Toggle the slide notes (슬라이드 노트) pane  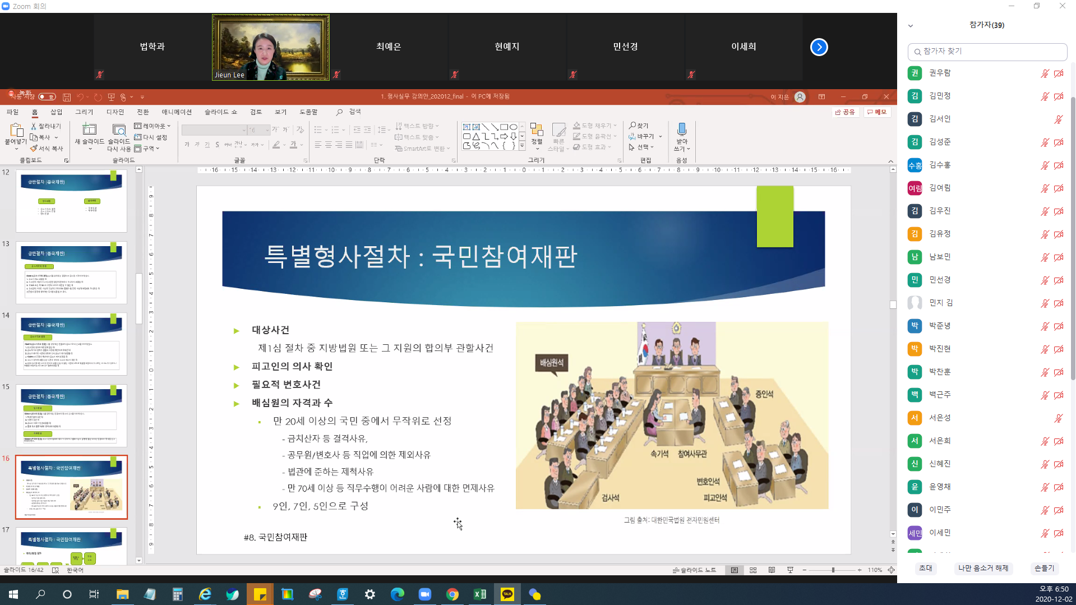[694, 570]
